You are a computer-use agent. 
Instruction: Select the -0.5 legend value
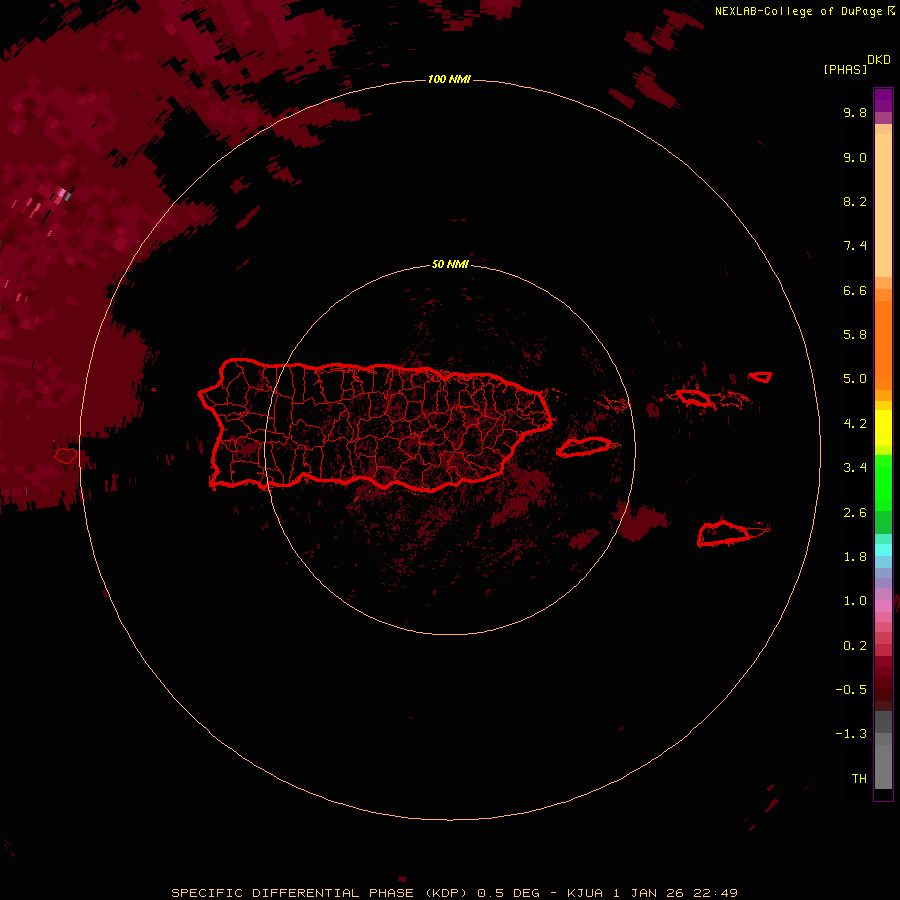pyautogui.click(x=851, y=690)
